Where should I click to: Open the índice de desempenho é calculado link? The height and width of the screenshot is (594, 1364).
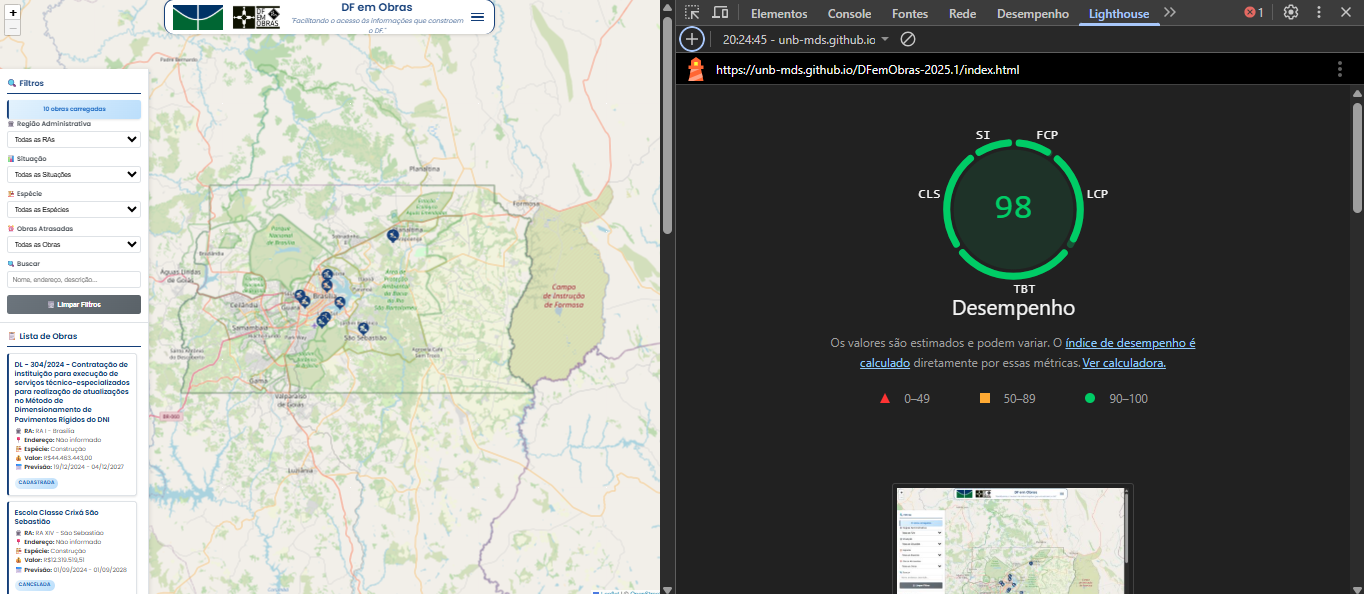point(1028,353)
